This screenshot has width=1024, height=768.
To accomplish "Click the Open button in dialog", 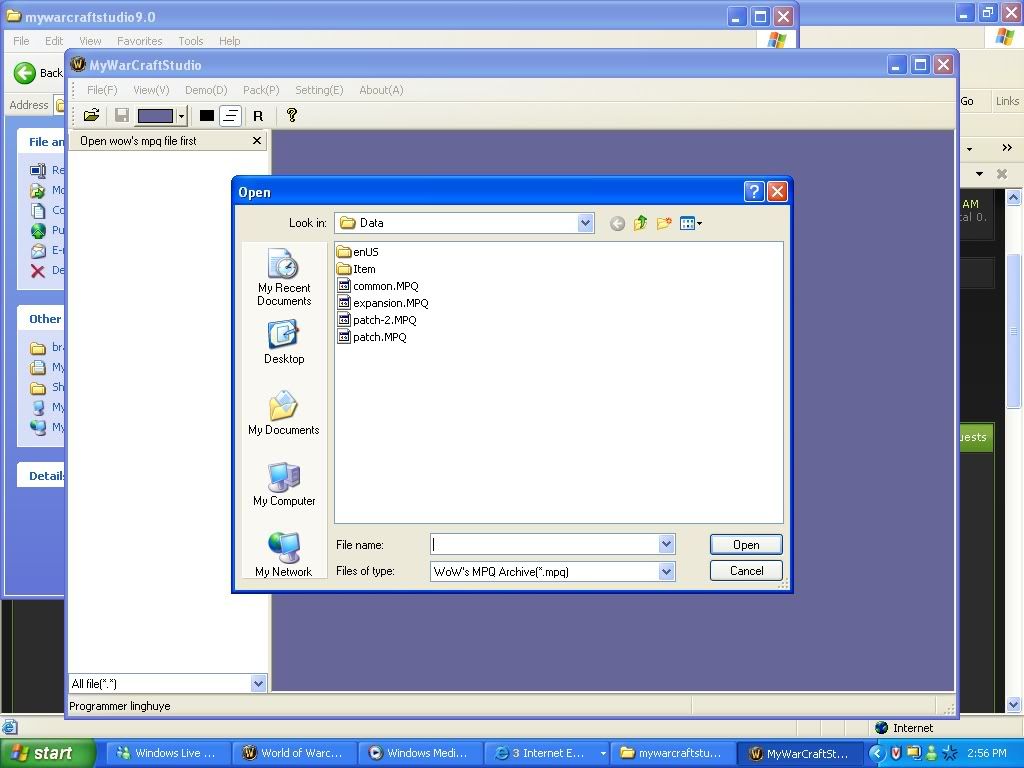I will coord(746,545).
